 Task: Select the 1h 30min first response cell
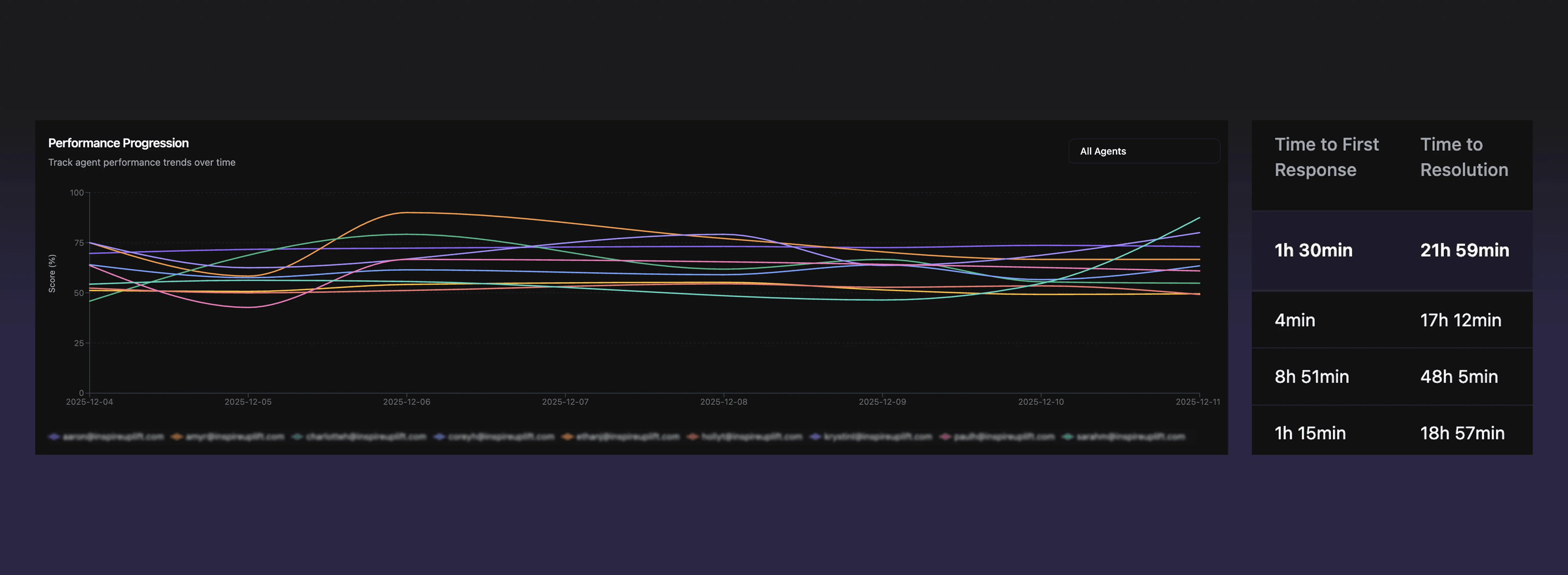tap(1314, 250)
